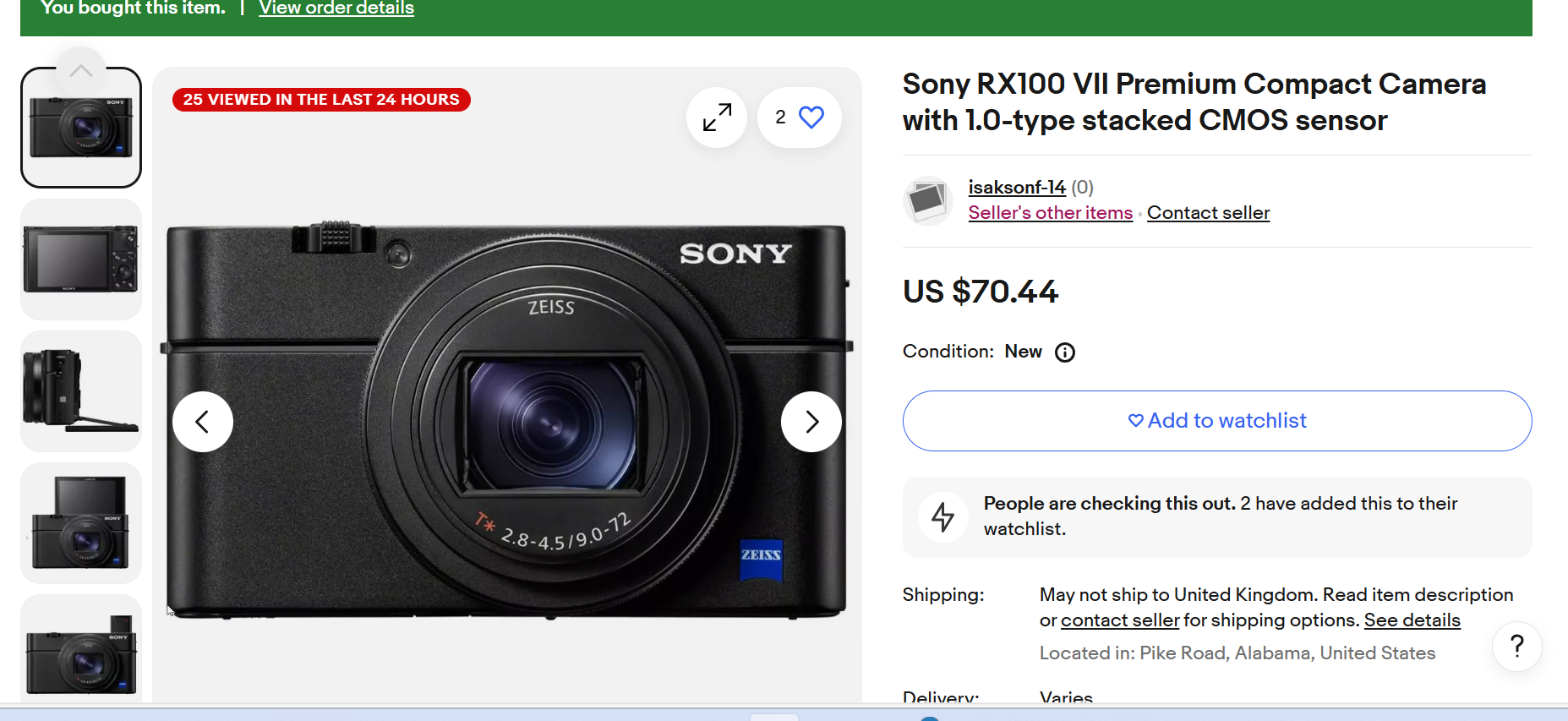
Task: Click the seller's avatar image
Action: point(927,200)
